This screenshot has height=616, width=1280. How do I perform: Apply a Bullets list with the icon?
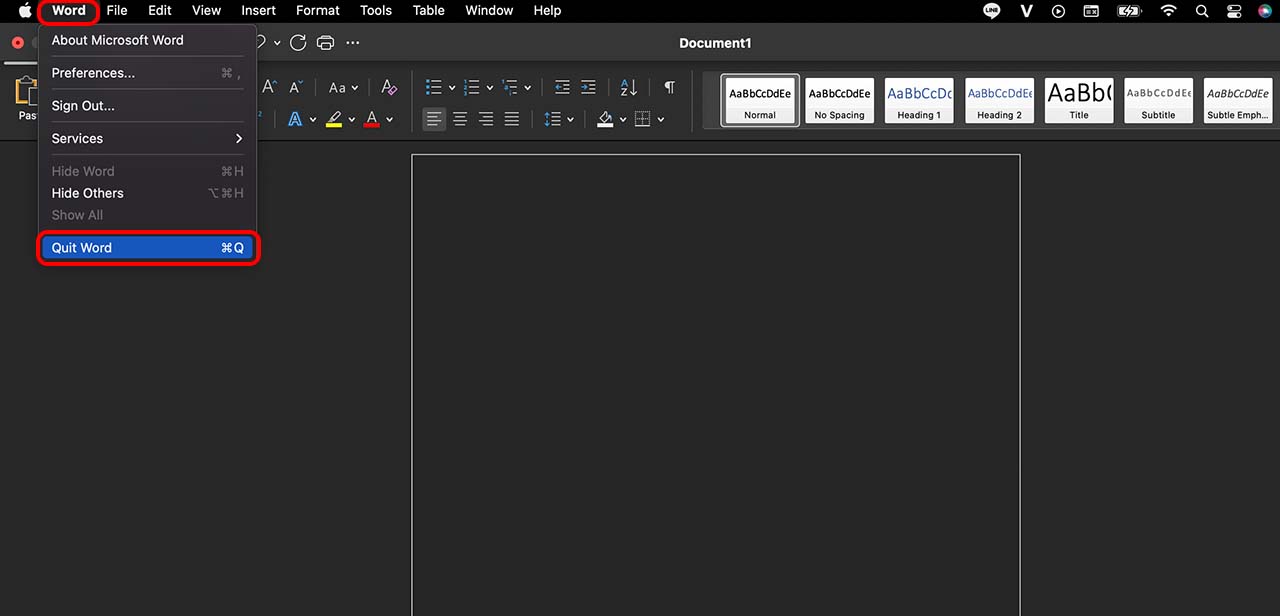click(x=434, y=88)
